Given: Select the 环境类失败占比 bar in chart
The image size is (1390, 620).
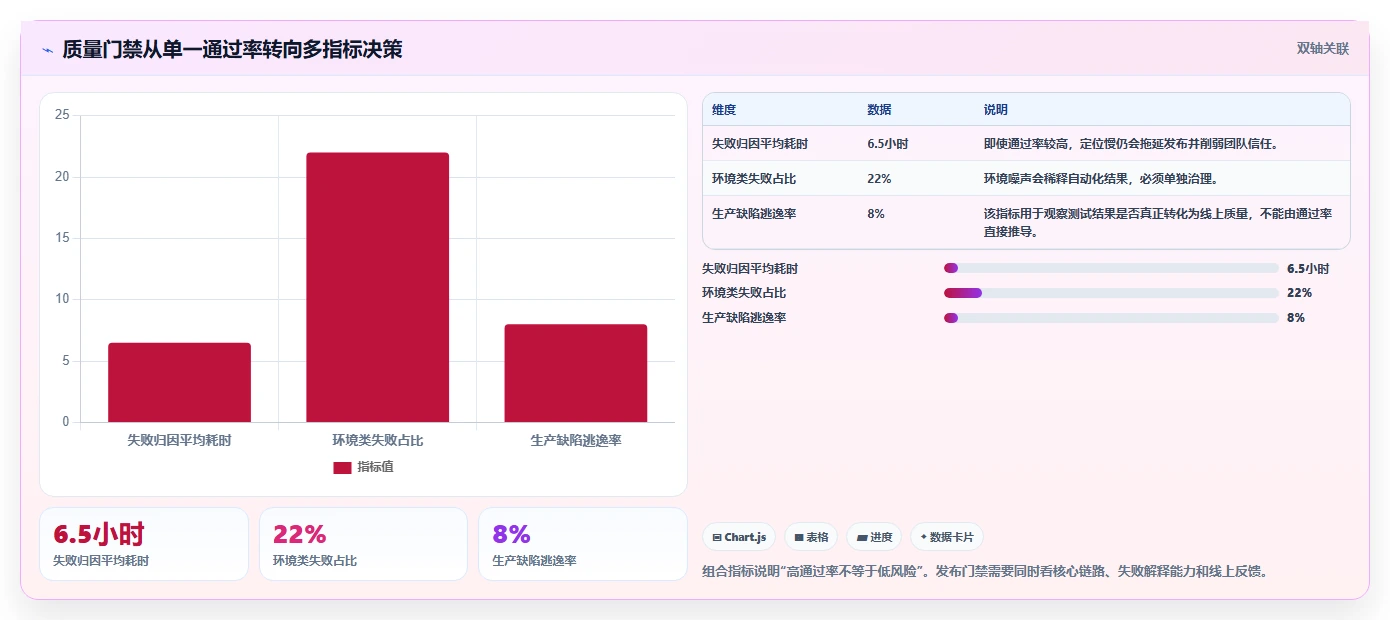Looking at the screenshot, I should [377, 288].
